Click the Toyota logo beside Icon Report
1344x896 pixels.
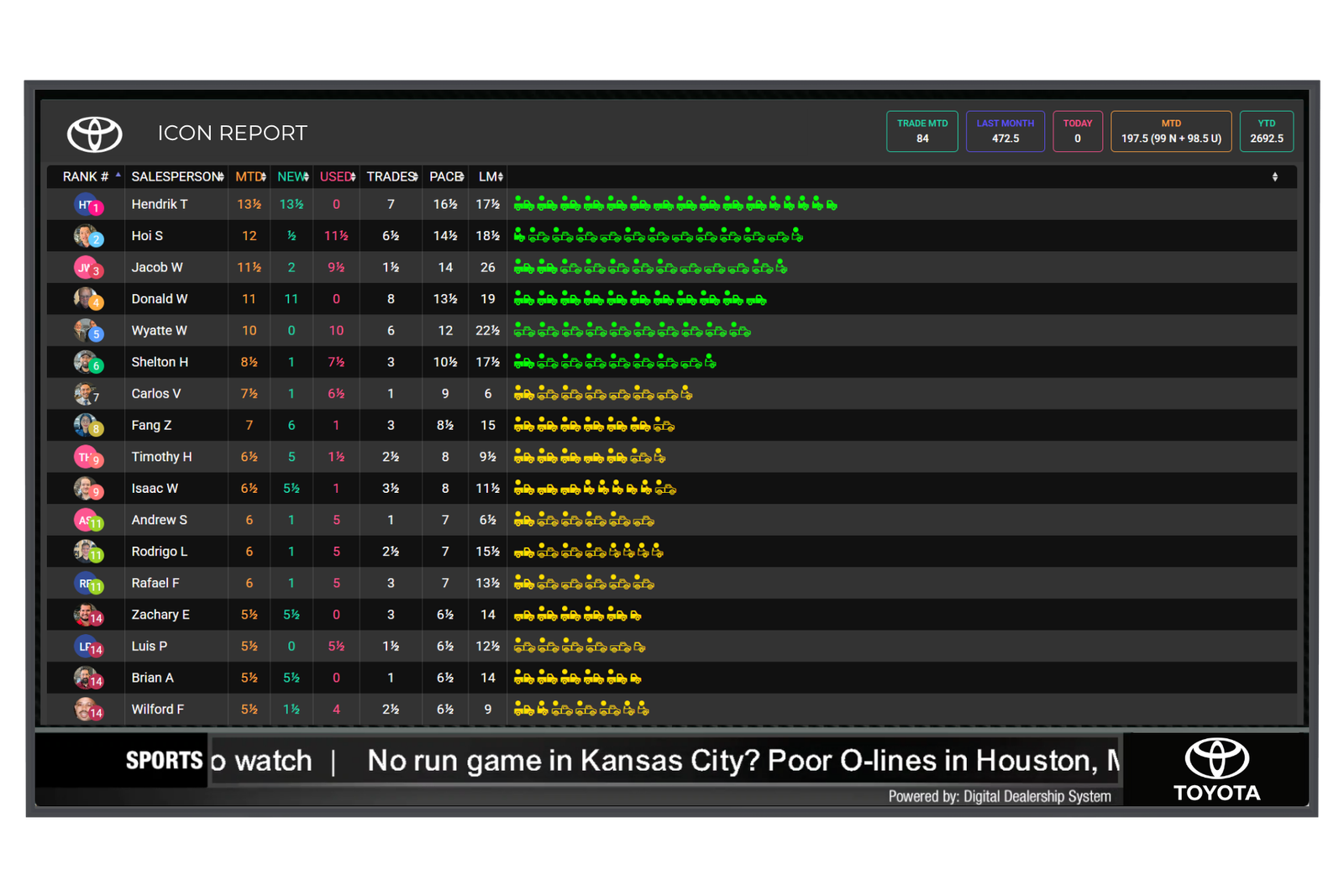click(x=94, y=134)
